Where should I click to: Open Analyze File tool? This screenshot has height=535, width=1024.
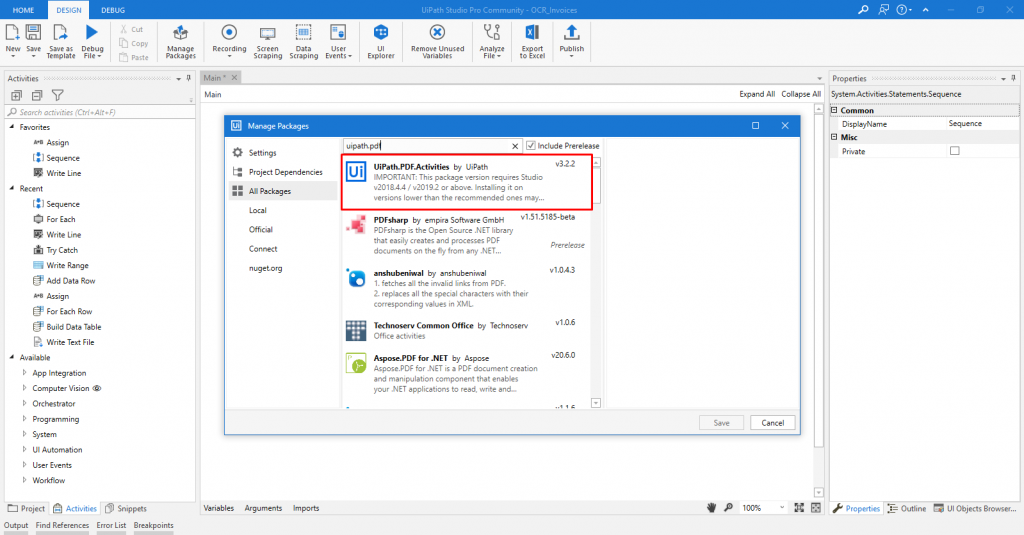(x=492, y=42)
